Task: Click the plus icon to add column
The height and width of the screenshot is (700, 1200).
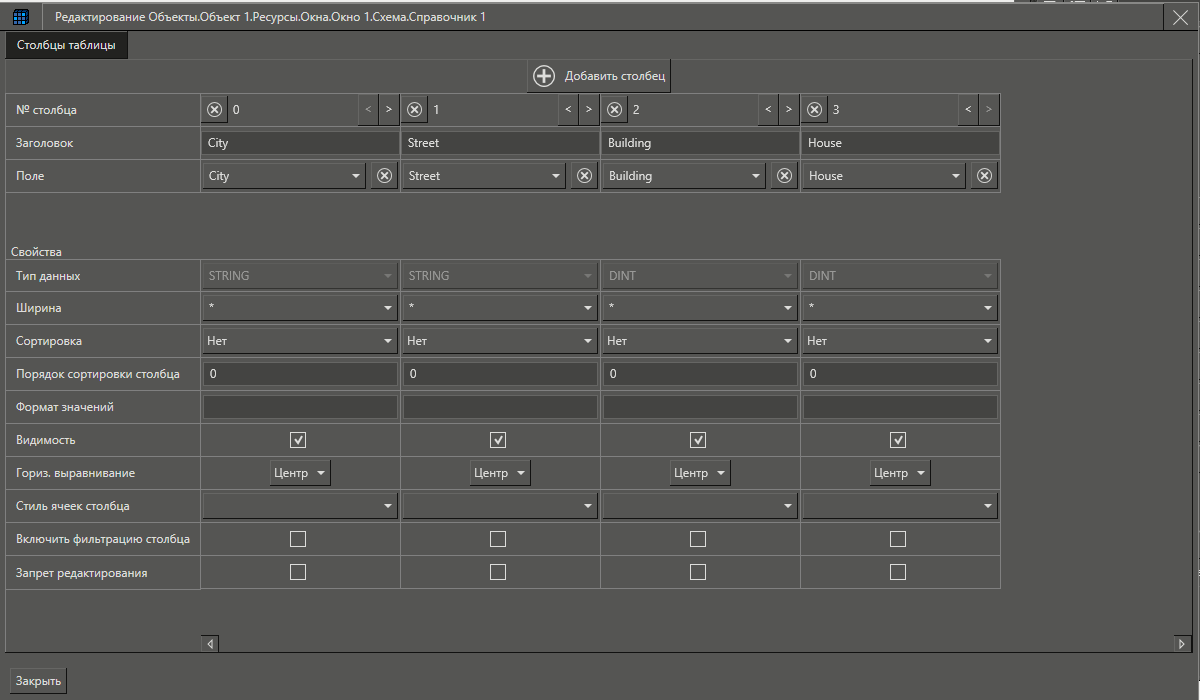Action: click(544, 76)
